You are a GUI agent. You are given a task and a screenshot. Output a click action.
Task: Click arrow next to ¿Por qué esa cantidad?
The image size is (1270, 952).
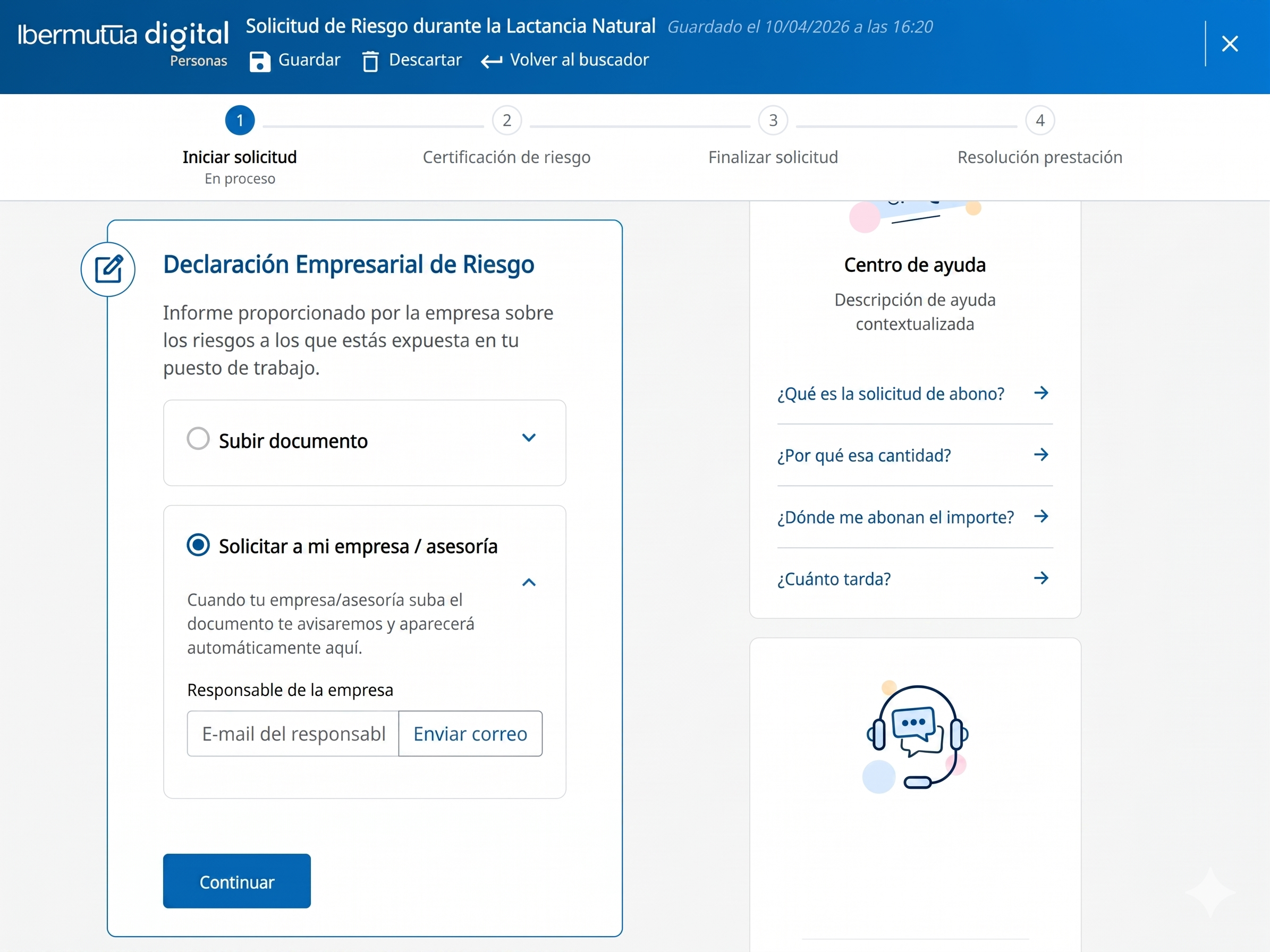pos(1041,454)
